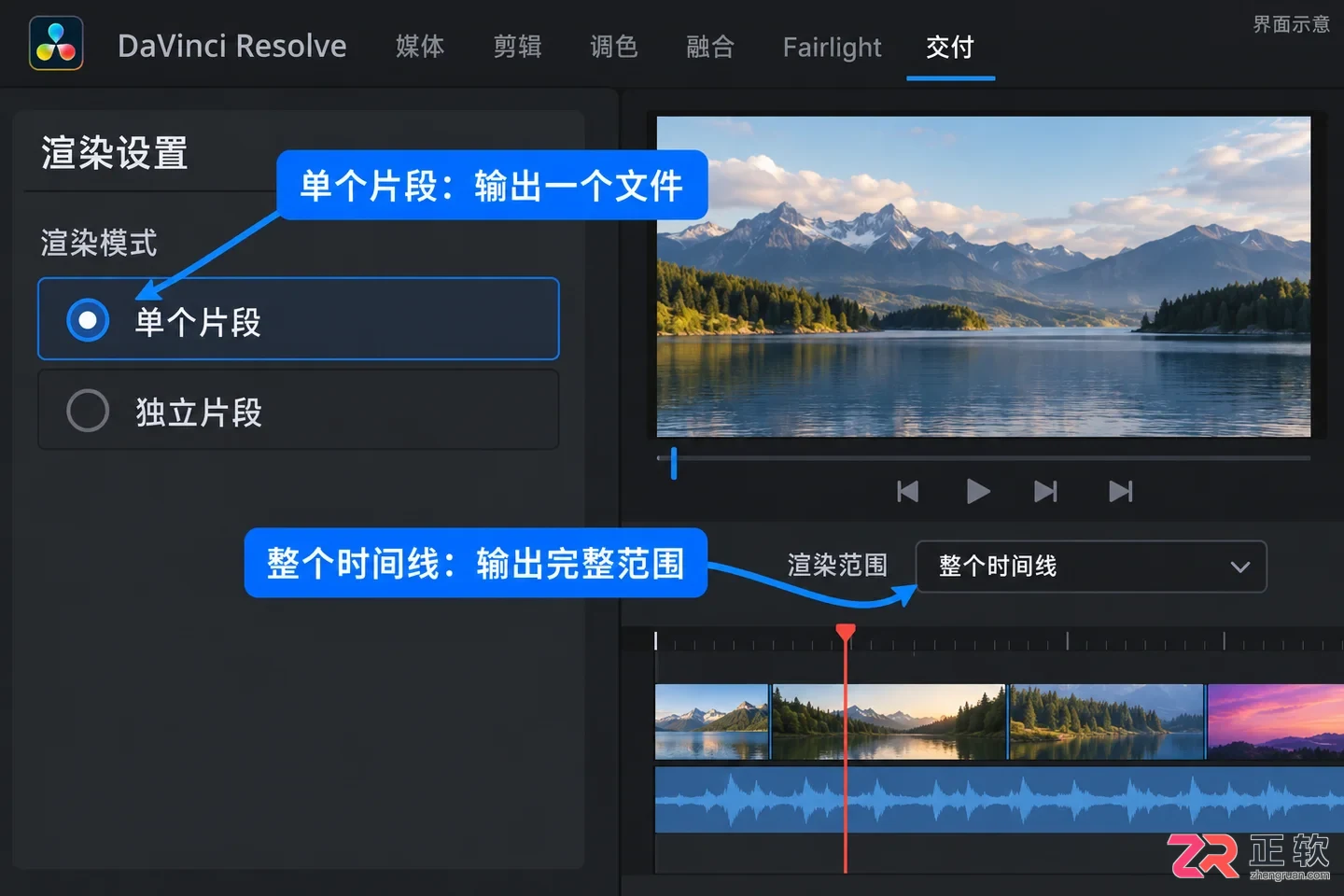Click the viewer scrubber handle
The image size is (1344, 896).
pos(673,463)
